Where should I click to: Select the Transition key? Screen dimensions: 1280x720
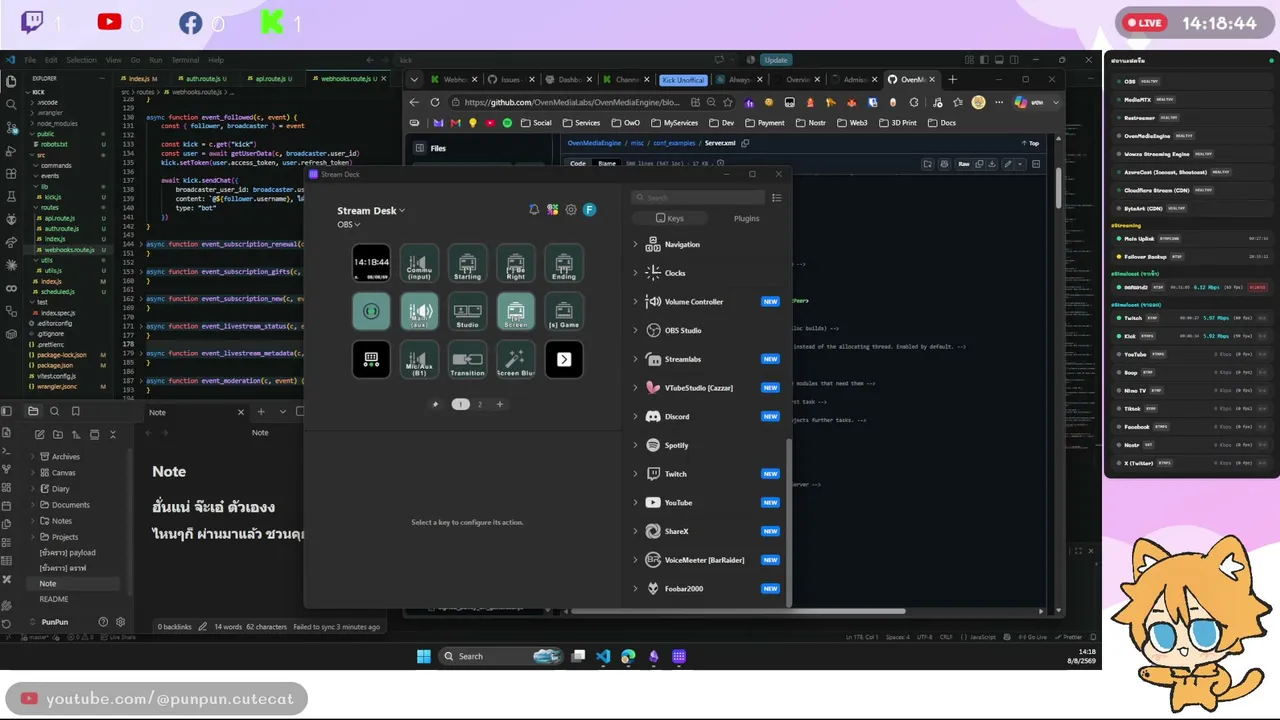pos(467,359)
